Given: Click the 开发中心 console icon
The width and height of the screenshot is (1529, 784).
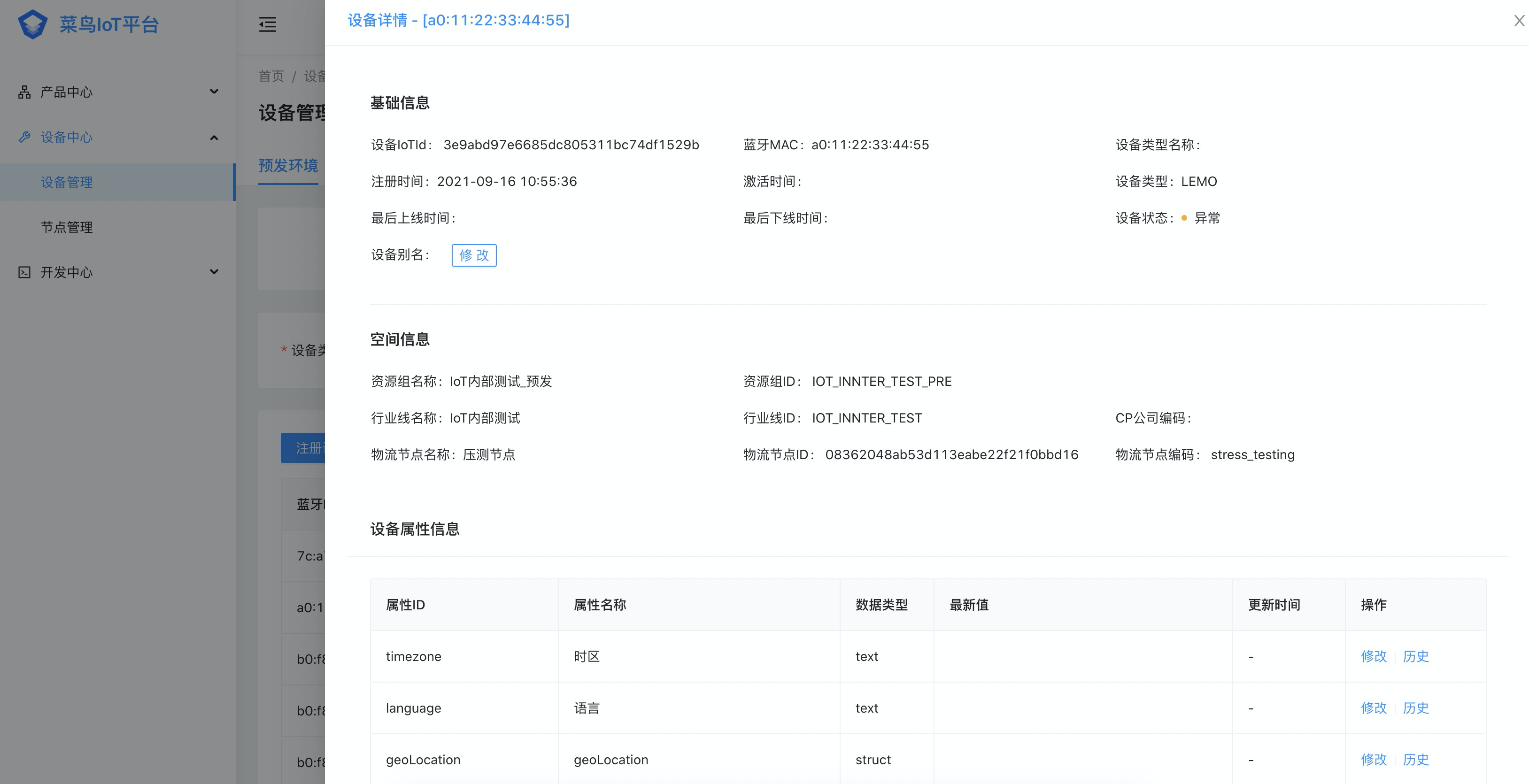Looking at the screenshot, I should pos(24,272).
